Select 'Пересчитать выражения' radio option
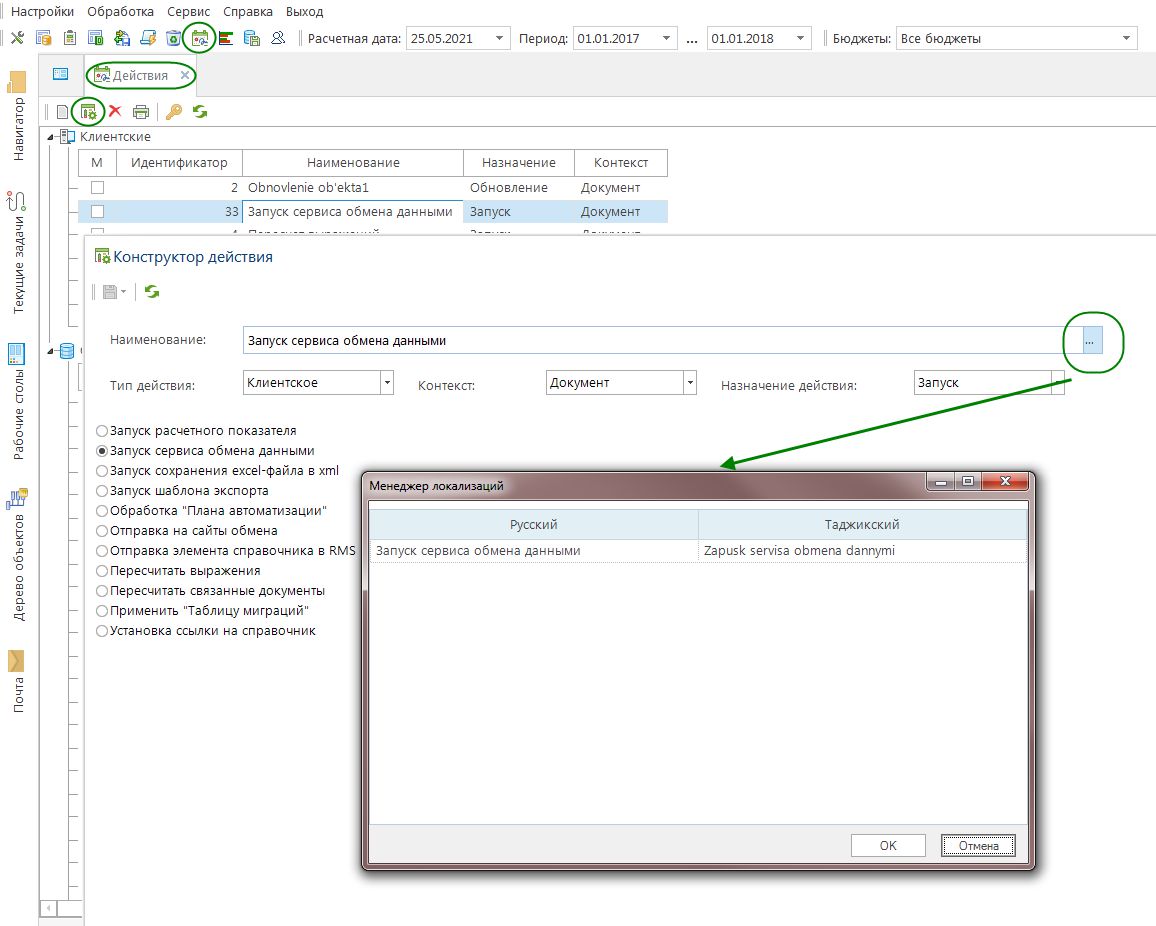 (102, 571)
